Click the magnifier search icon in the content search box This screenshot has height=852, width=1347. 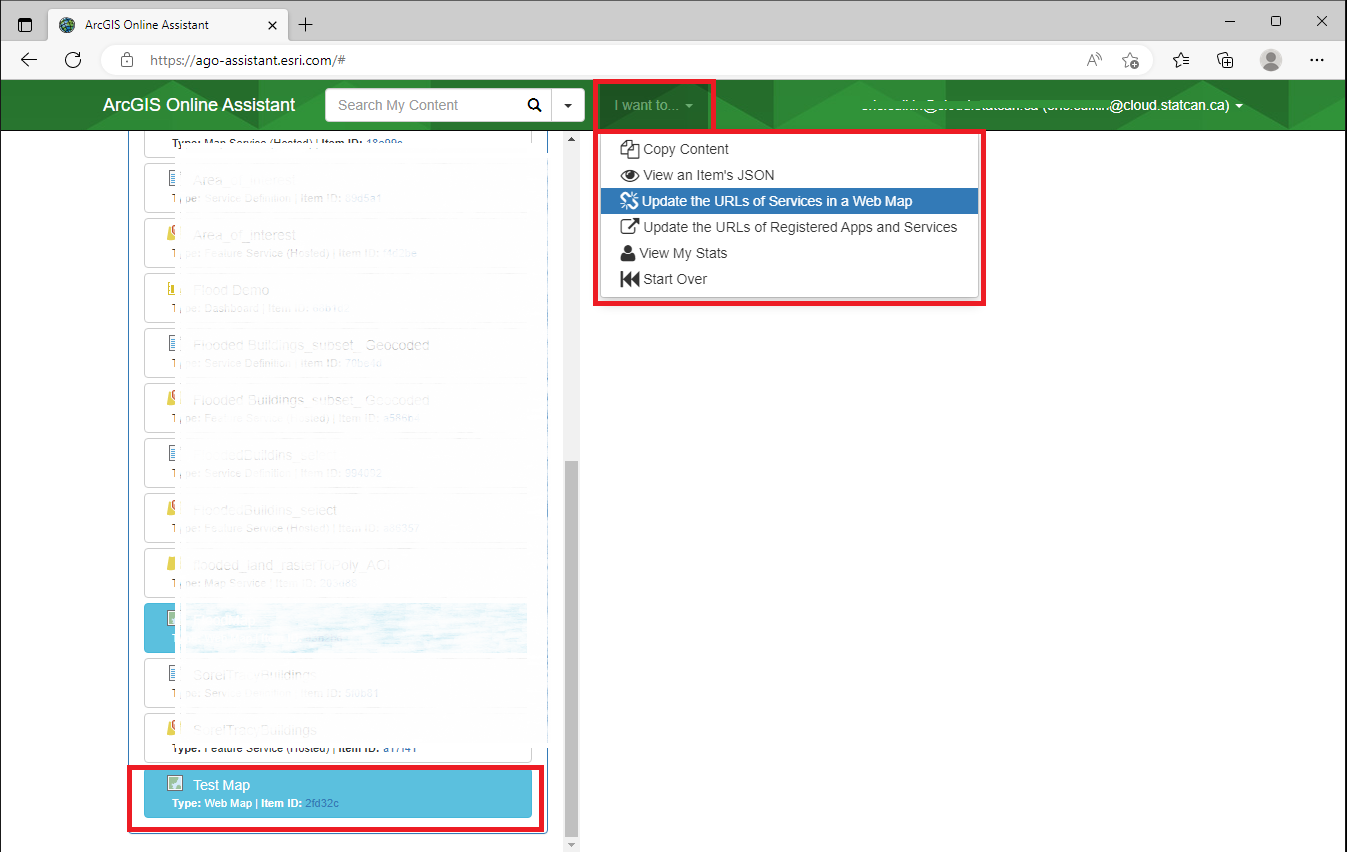(535, 105)
